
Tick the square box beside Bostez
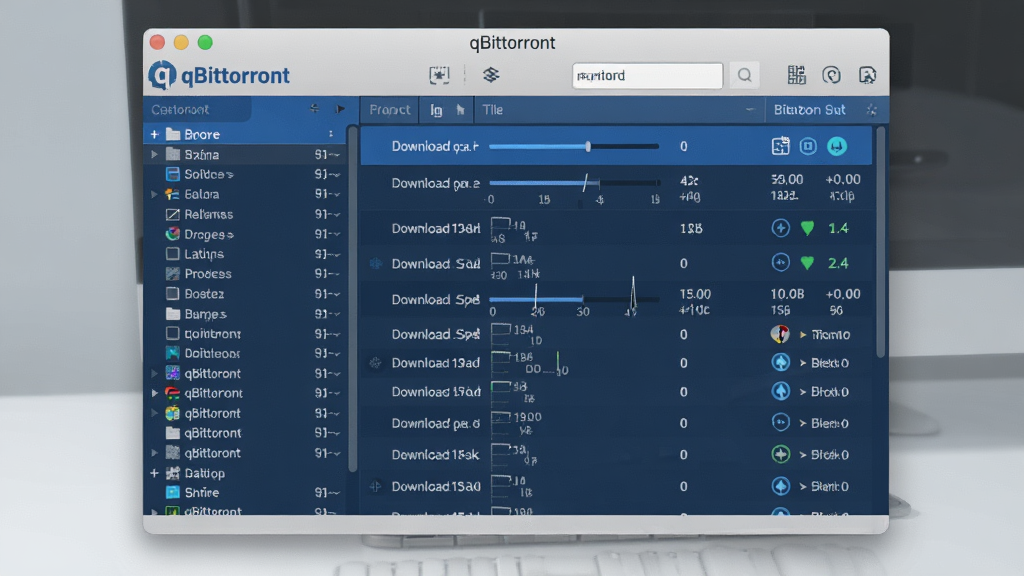click(172, 293)
